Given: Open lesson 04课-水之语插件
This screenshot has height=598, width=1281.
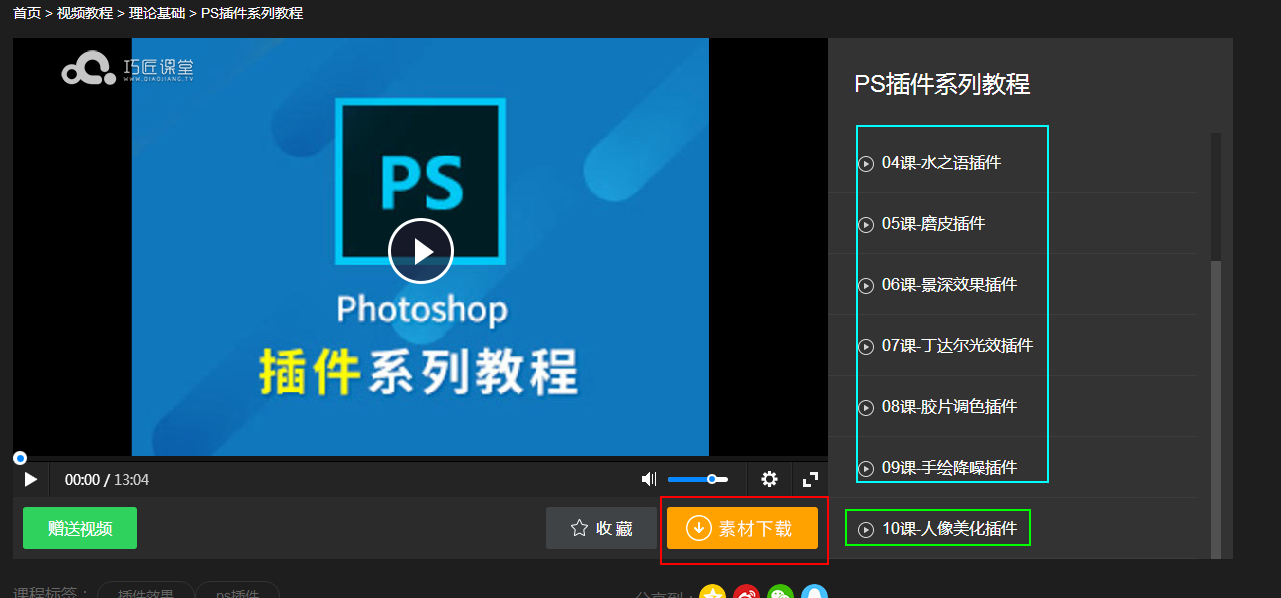Looking at the screenshot, I should [x=941, y=163].
